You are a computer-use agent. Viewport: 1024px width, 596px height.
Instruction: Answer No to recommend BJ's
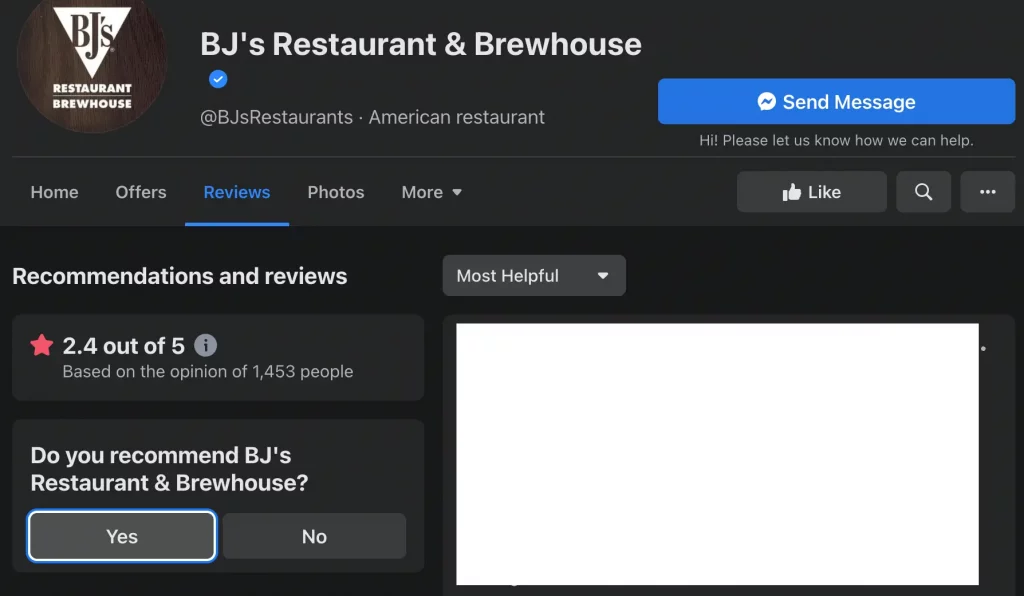[314, 536]
